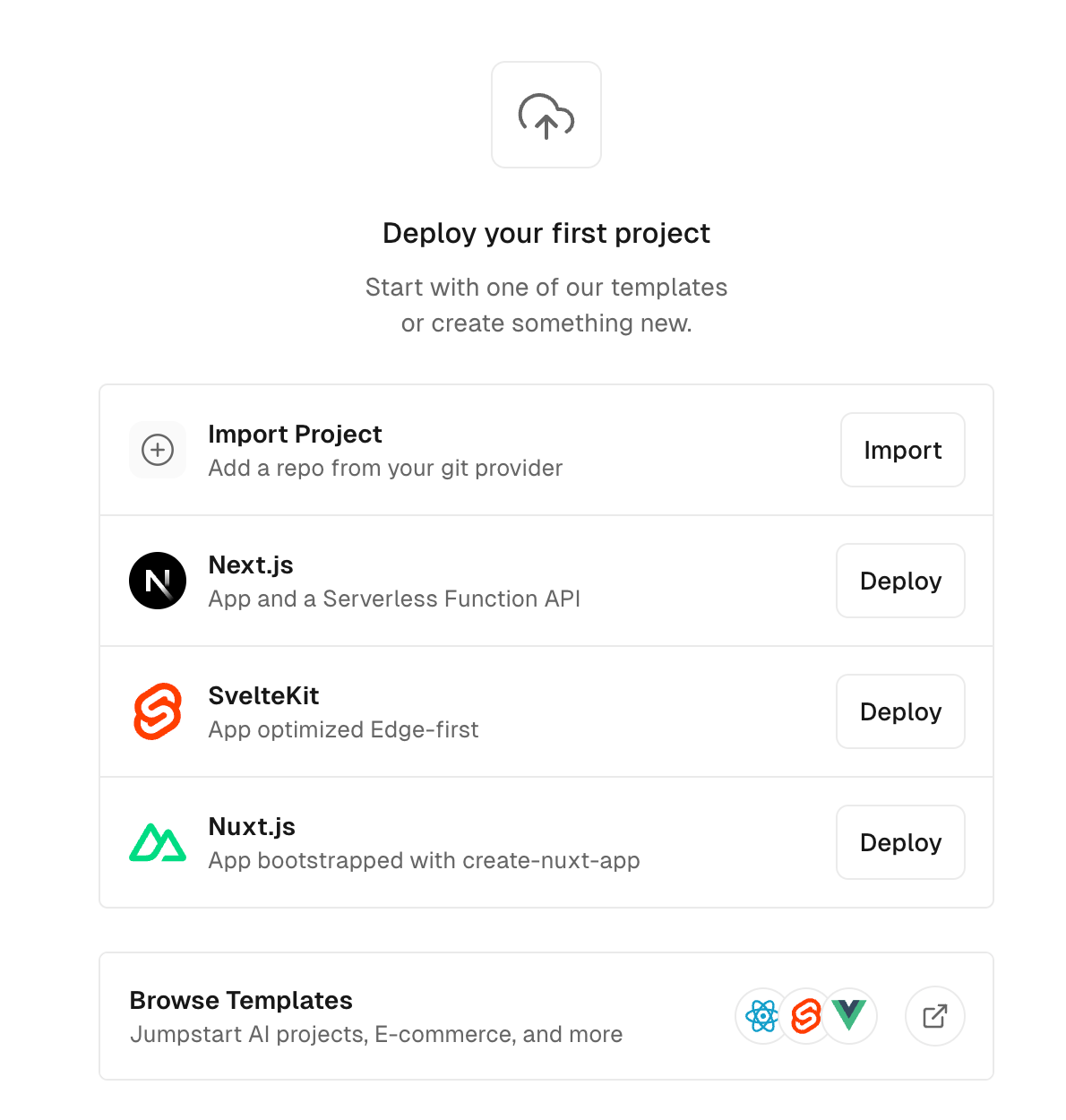The width and height of the screenshot is (1066, 1120).
Task: Click the Svelte icon in Browse Templates
Action: [x=806, y=1016]
